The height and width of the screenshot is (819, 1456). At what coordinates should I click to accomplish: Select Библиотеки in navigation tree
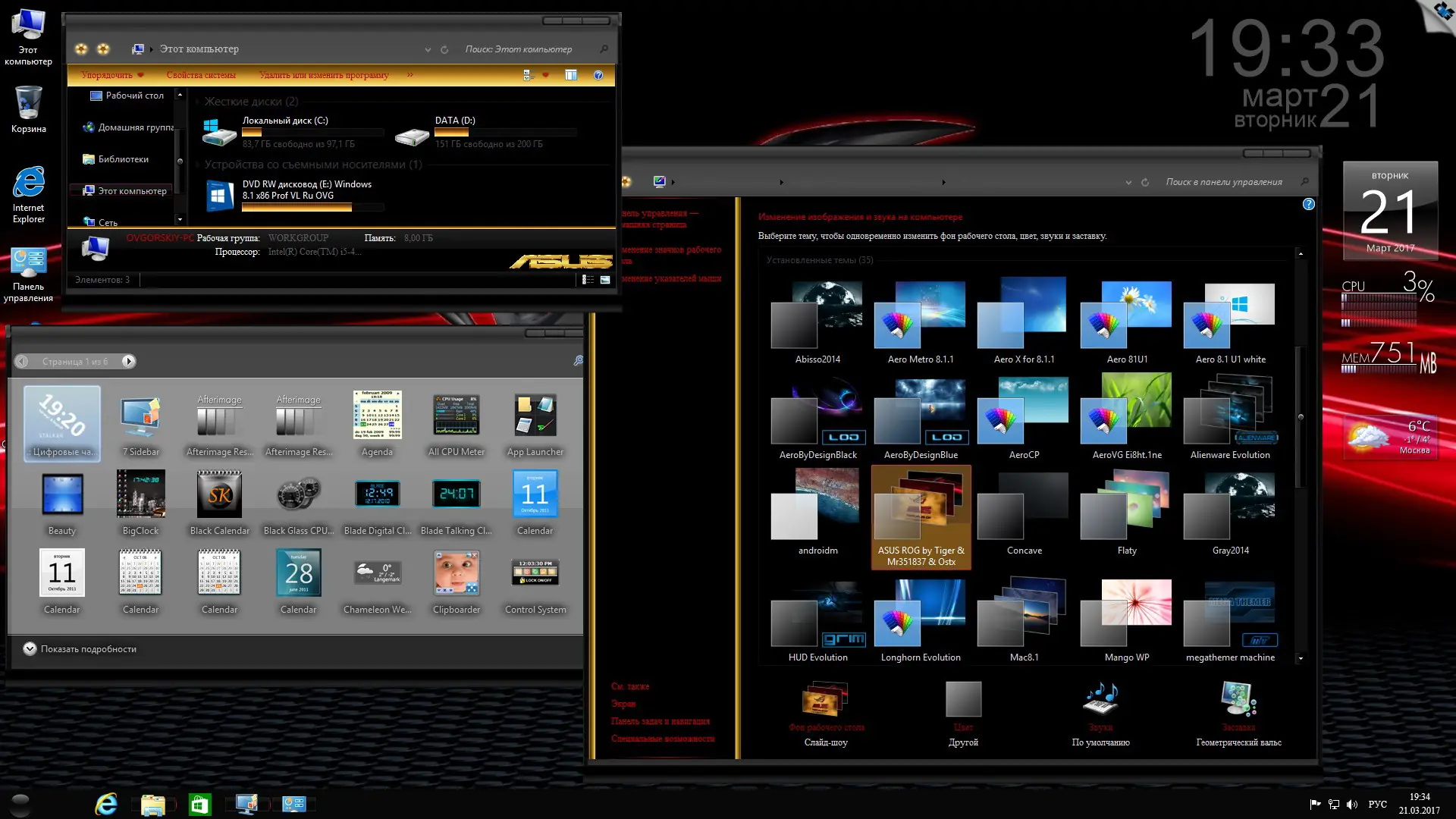click(123, 159)
